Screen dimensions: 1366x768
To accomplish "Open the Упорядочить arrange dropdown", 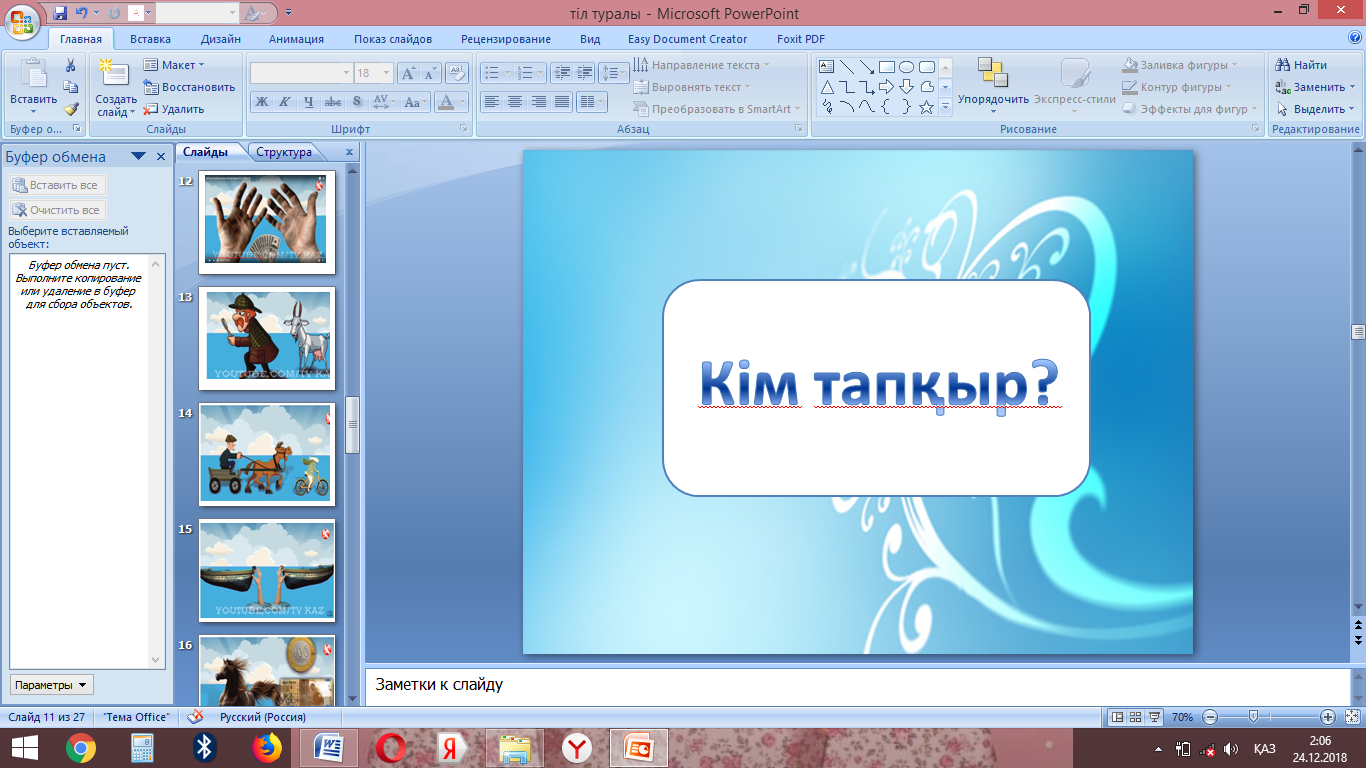I will click(992, 99).
